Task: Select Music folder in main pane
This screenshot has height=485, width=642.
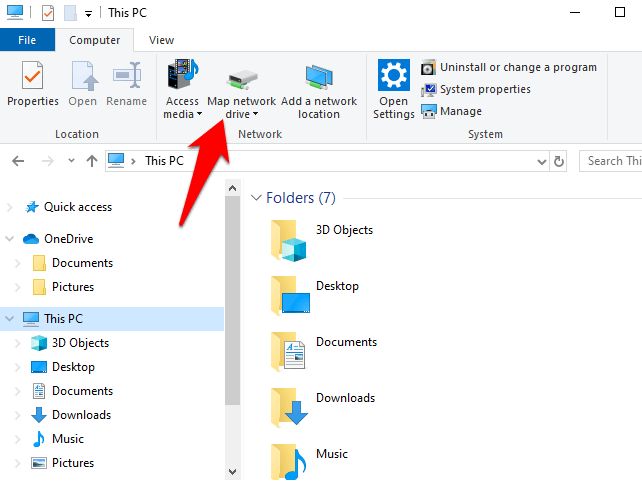Action: tap(310, 461)
